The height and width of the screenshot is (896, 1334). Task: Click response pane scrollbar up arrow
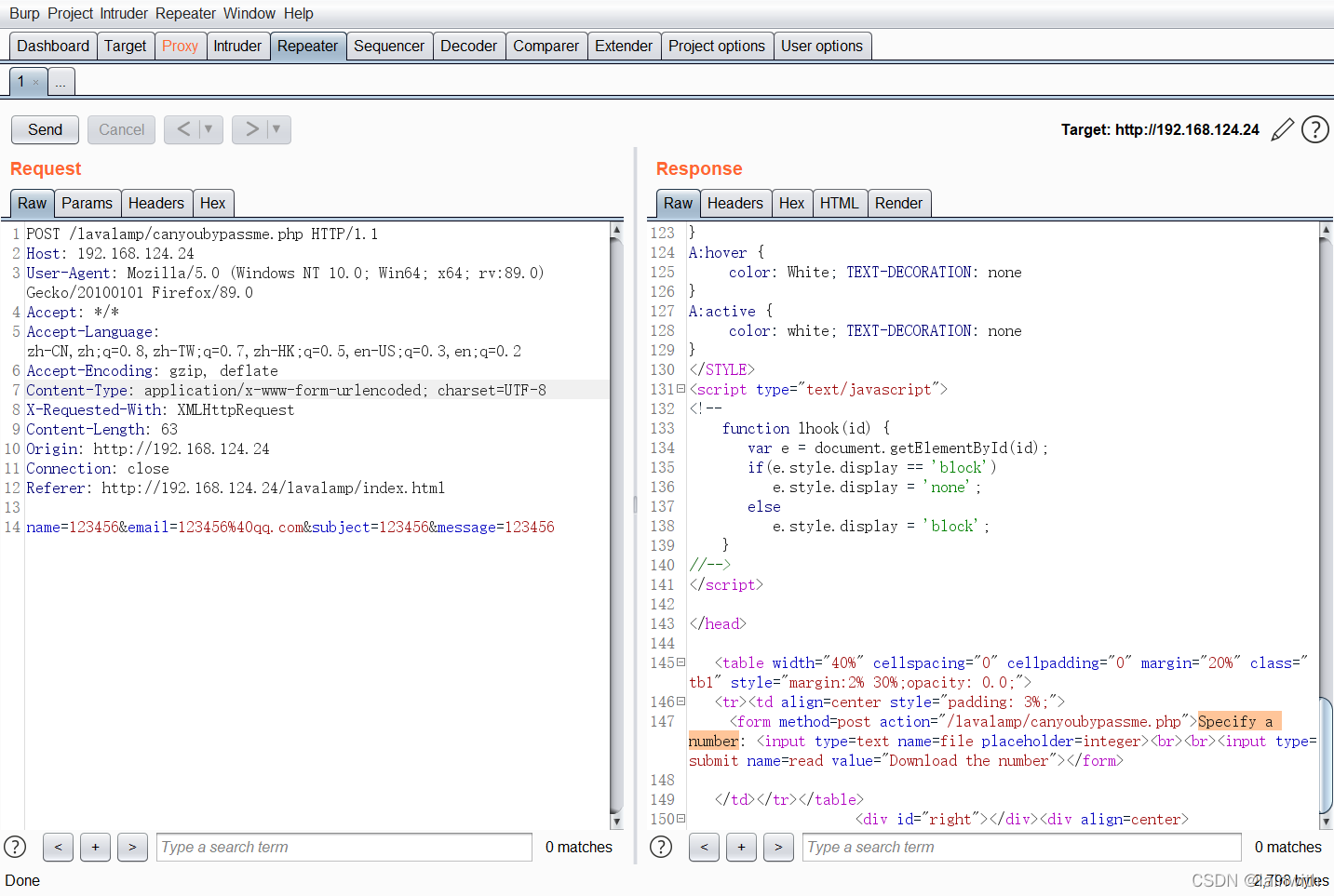(1327, 229)
